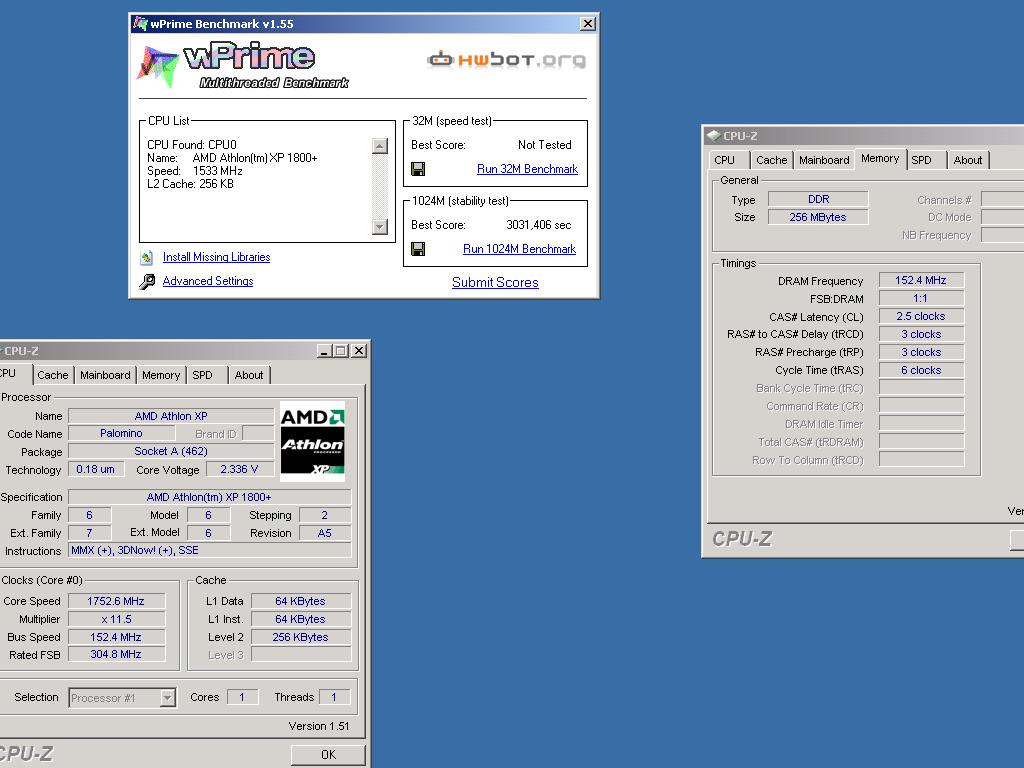This screenshot has width=1024, height=768.
Task: Close the left CPU-Z window
Action: click(359, 351)
